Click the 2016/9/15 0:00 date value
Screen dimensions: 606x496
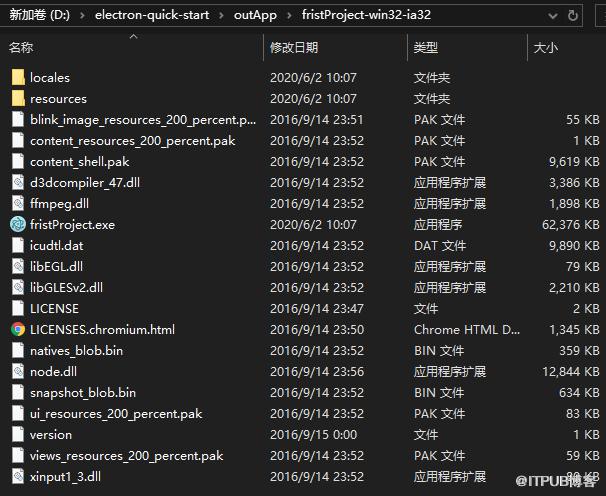point(313,435)
